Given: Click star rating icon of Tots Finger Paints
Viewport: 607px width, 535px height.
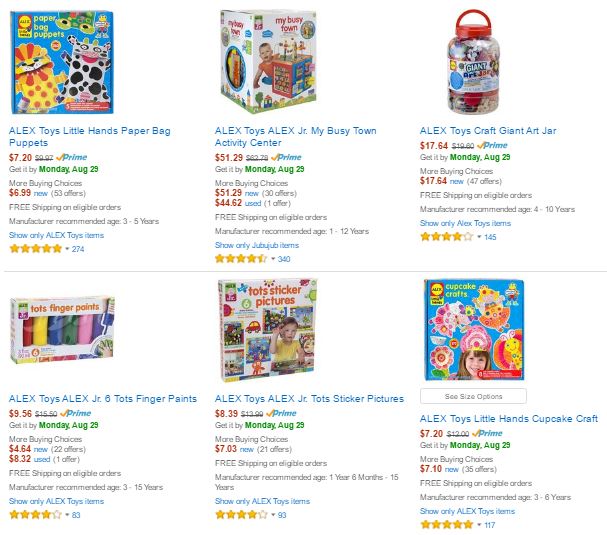Looking at the screenshot, I should point(35,515).
